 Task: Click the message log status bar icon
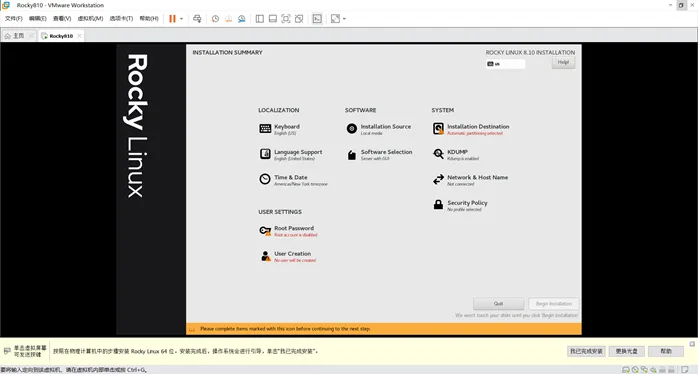point(685,370)
